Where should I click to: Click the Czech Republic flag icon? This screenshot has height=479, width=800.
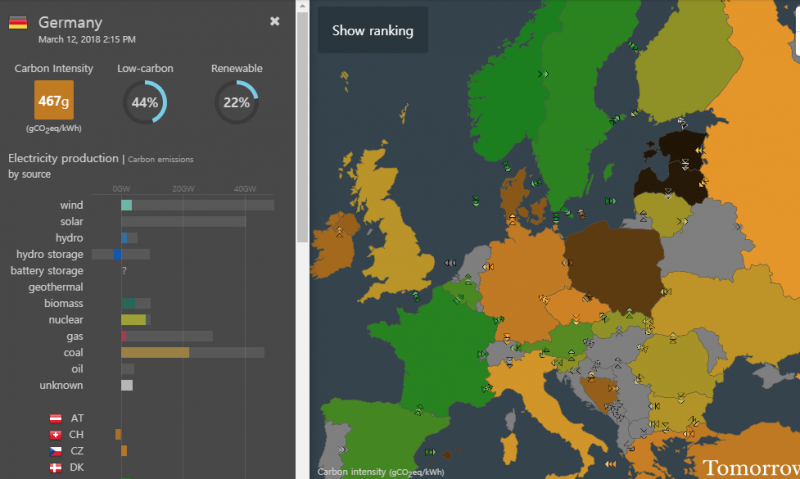55,451
